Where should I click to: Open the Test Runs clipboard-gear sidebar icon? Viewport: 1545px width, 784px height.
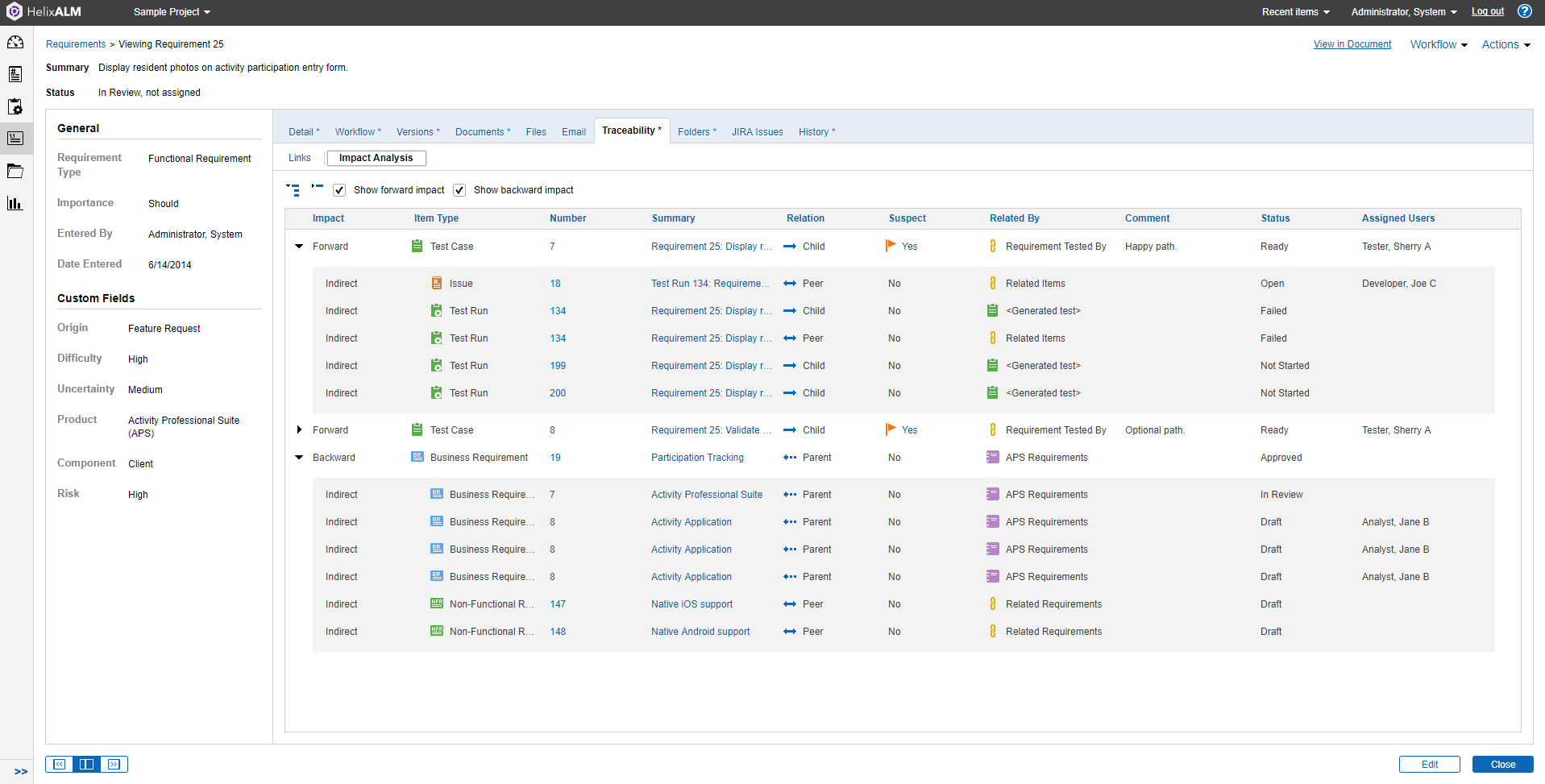pos(15,106)
